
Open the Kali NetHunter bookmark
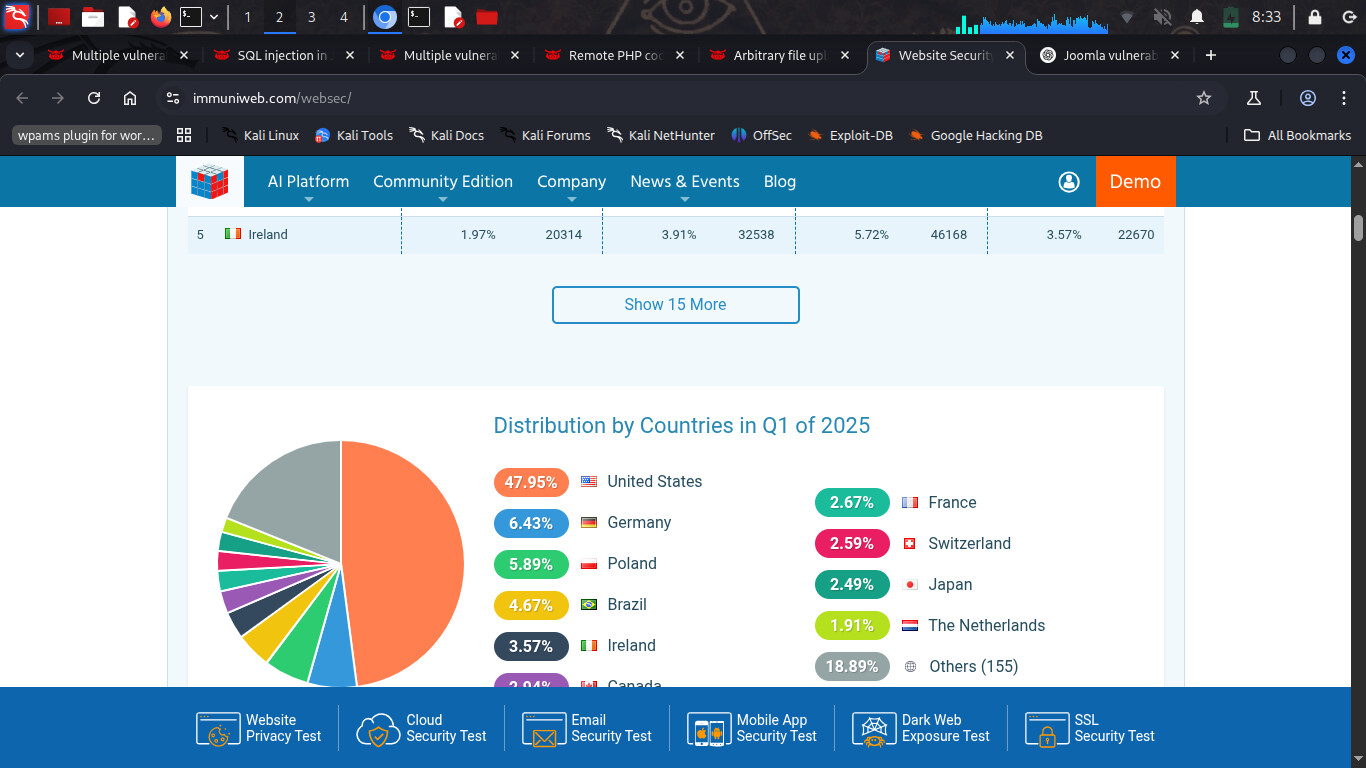click(661, 135)
